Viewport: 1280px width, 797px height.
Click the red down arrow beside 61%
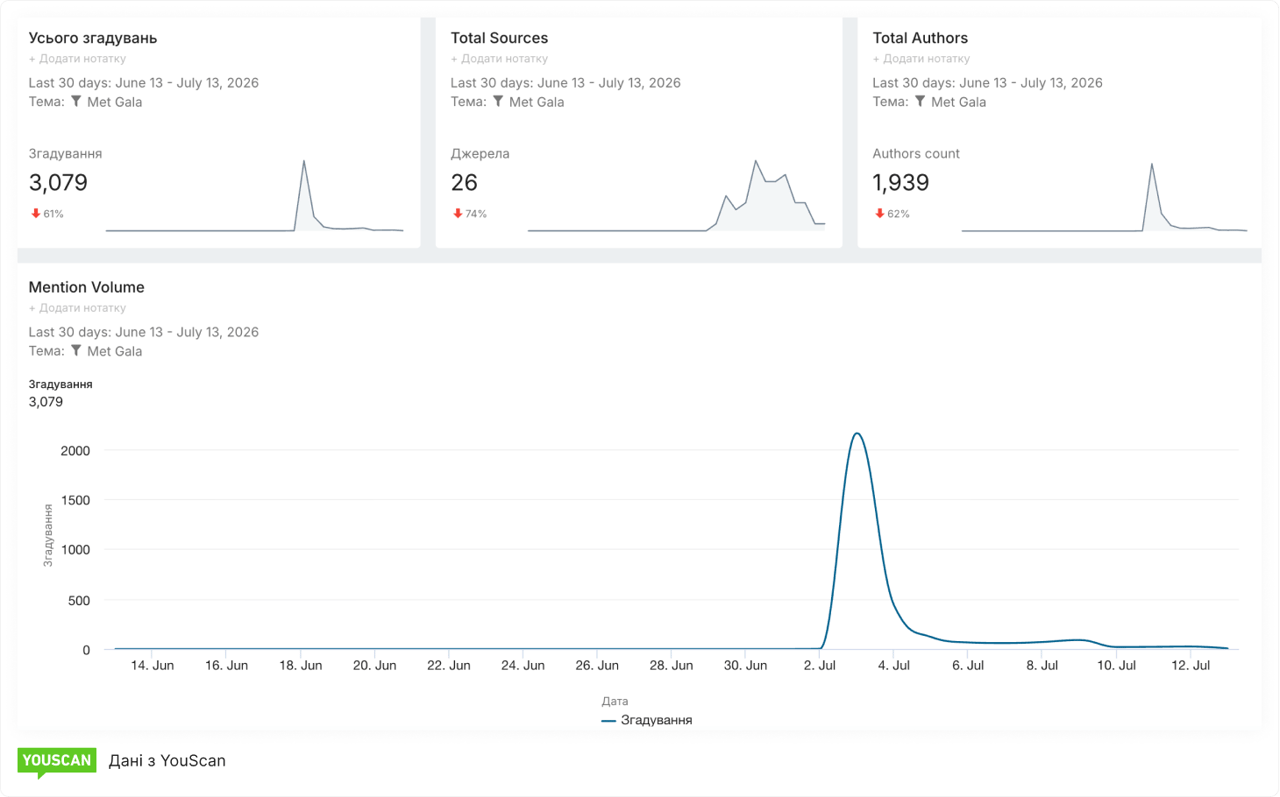(36, 213)
